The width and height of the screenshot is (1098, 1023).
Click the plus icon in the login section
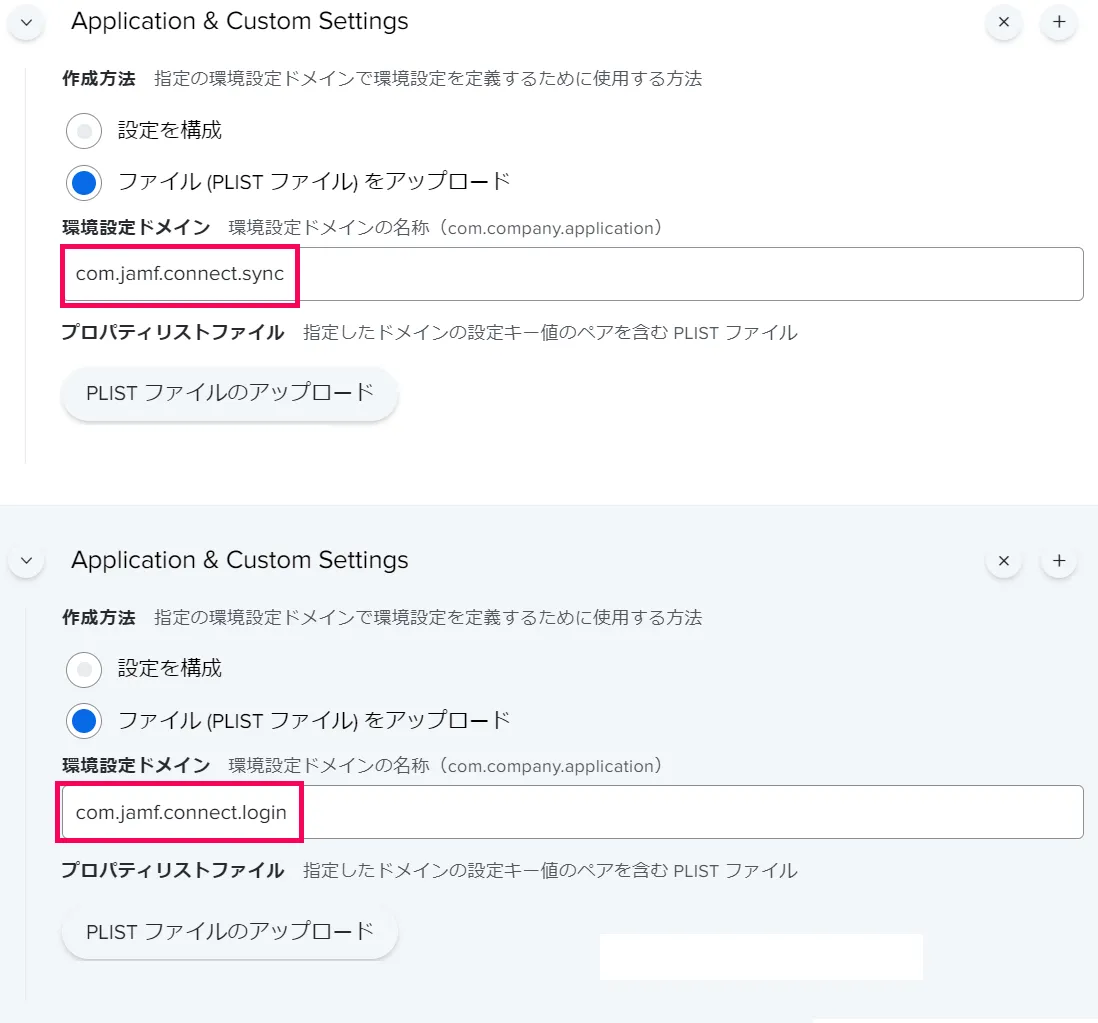1059,560
